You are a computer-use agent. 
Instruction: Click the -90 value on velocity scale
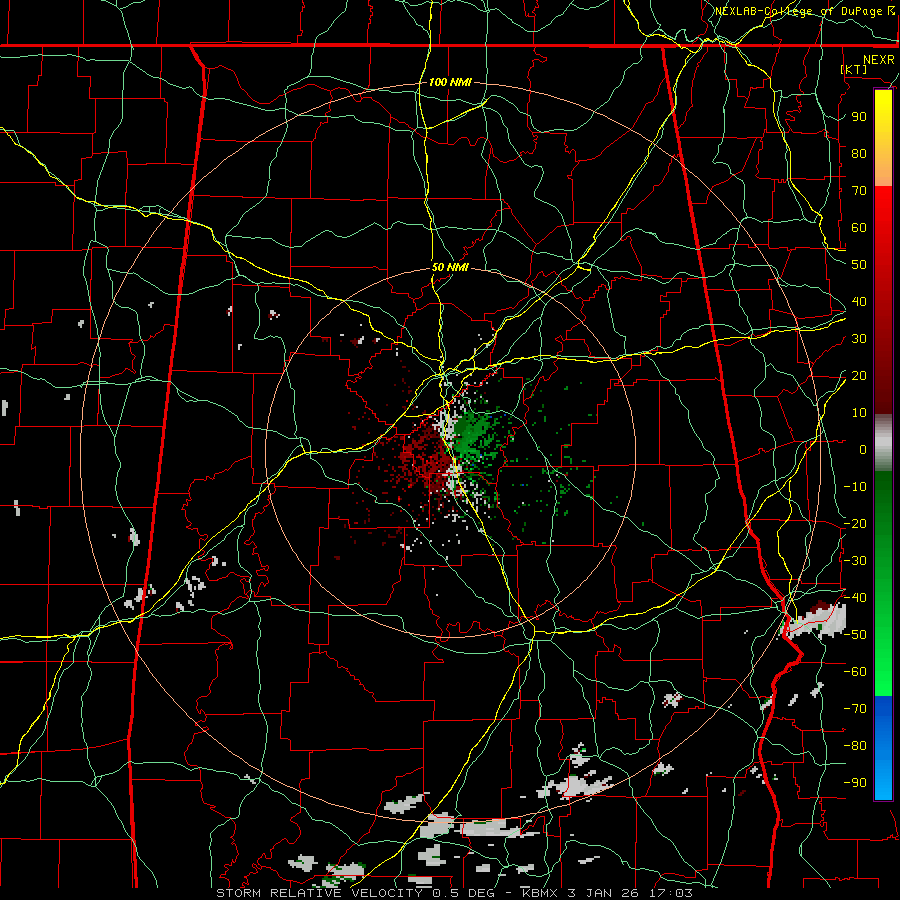point(855,783)
